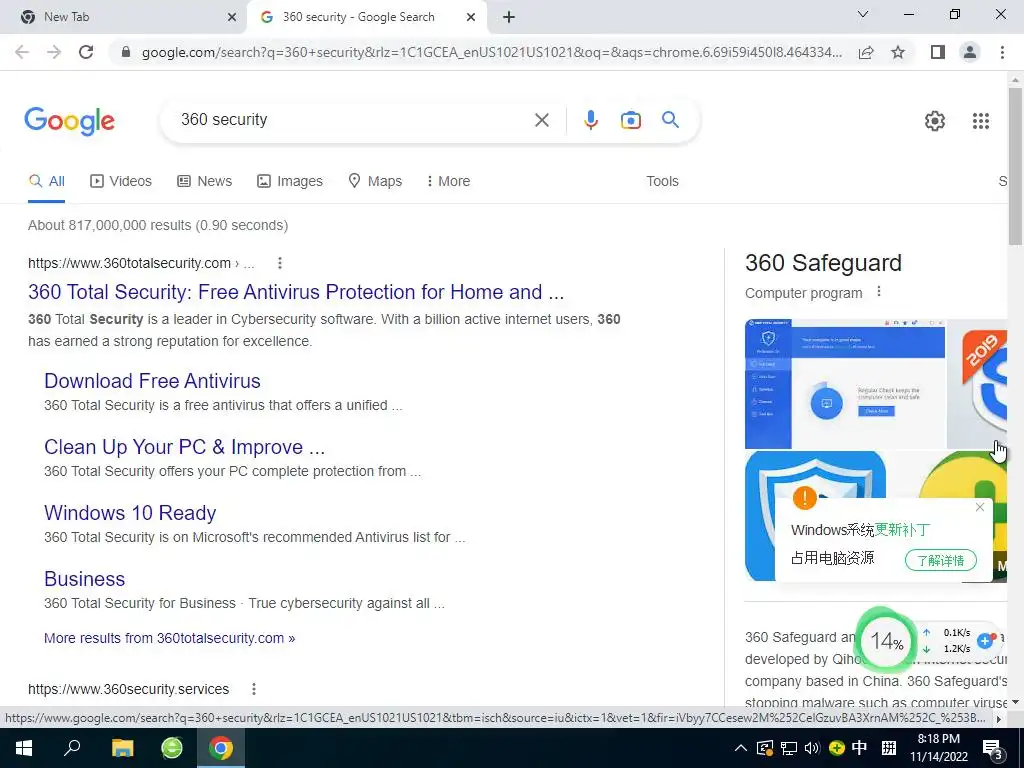Open the Google apps grid

(x=980, y=121)
